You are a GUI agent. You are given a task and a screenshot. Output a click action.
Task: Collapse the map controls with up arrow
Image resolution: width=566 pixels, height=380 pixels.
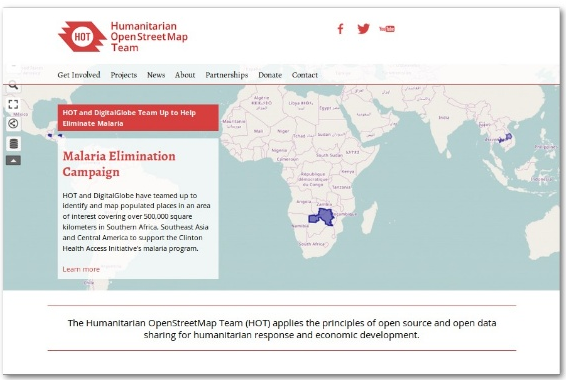pos(13,161)
